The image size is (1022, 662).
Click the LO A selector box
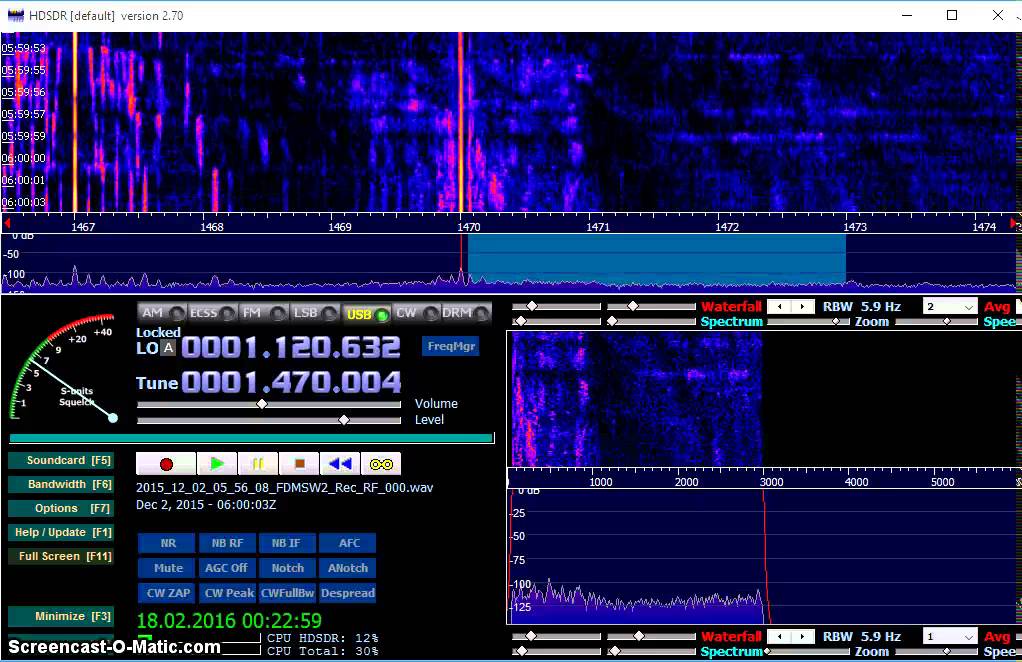click(x=169, y=348)
